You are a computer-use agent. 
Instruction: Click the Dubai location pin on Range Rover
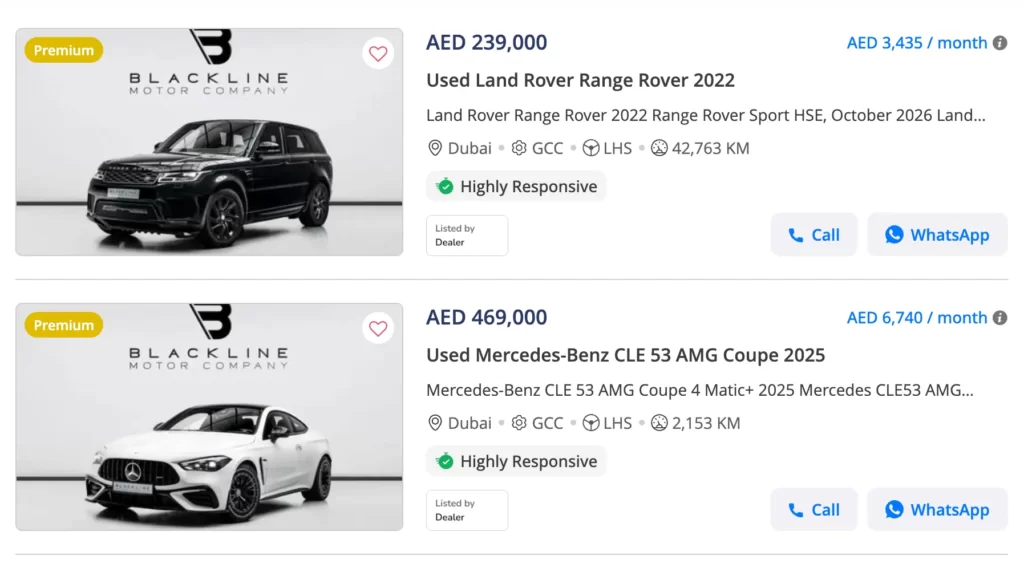[435, 148]
